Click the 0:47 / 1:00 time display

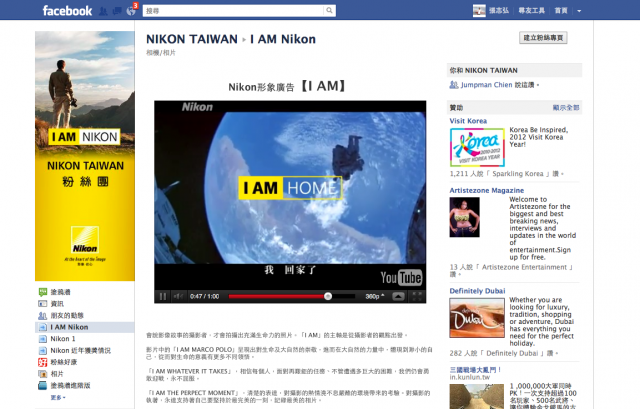coord(204,296)
